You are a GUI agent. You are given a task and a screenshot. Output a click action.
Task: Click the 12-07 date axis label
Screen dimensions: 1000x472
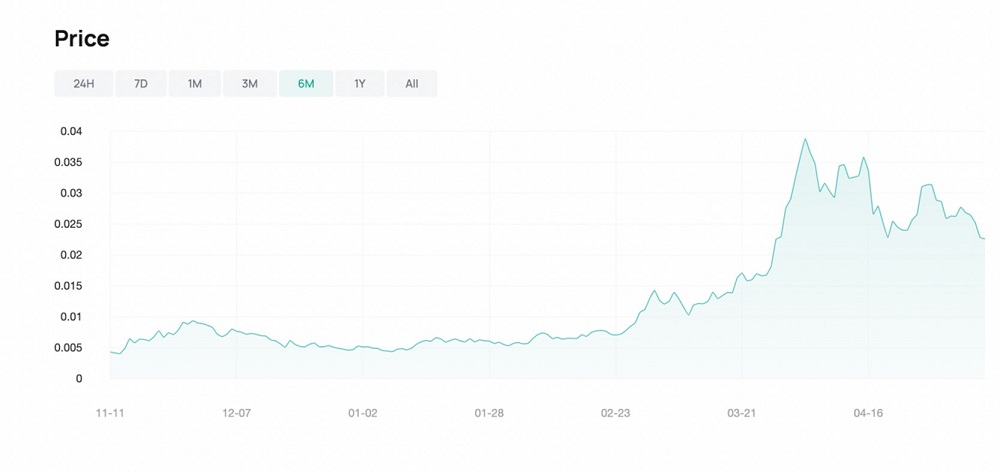click(x=236, y=412)
